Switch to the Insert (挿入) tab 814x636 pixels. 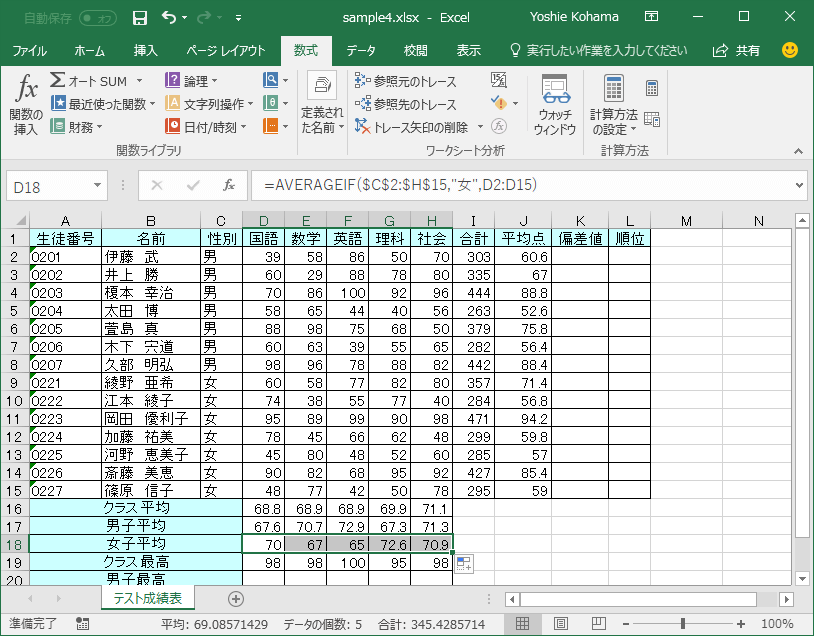pyautogui.click(x=145, y=50)
